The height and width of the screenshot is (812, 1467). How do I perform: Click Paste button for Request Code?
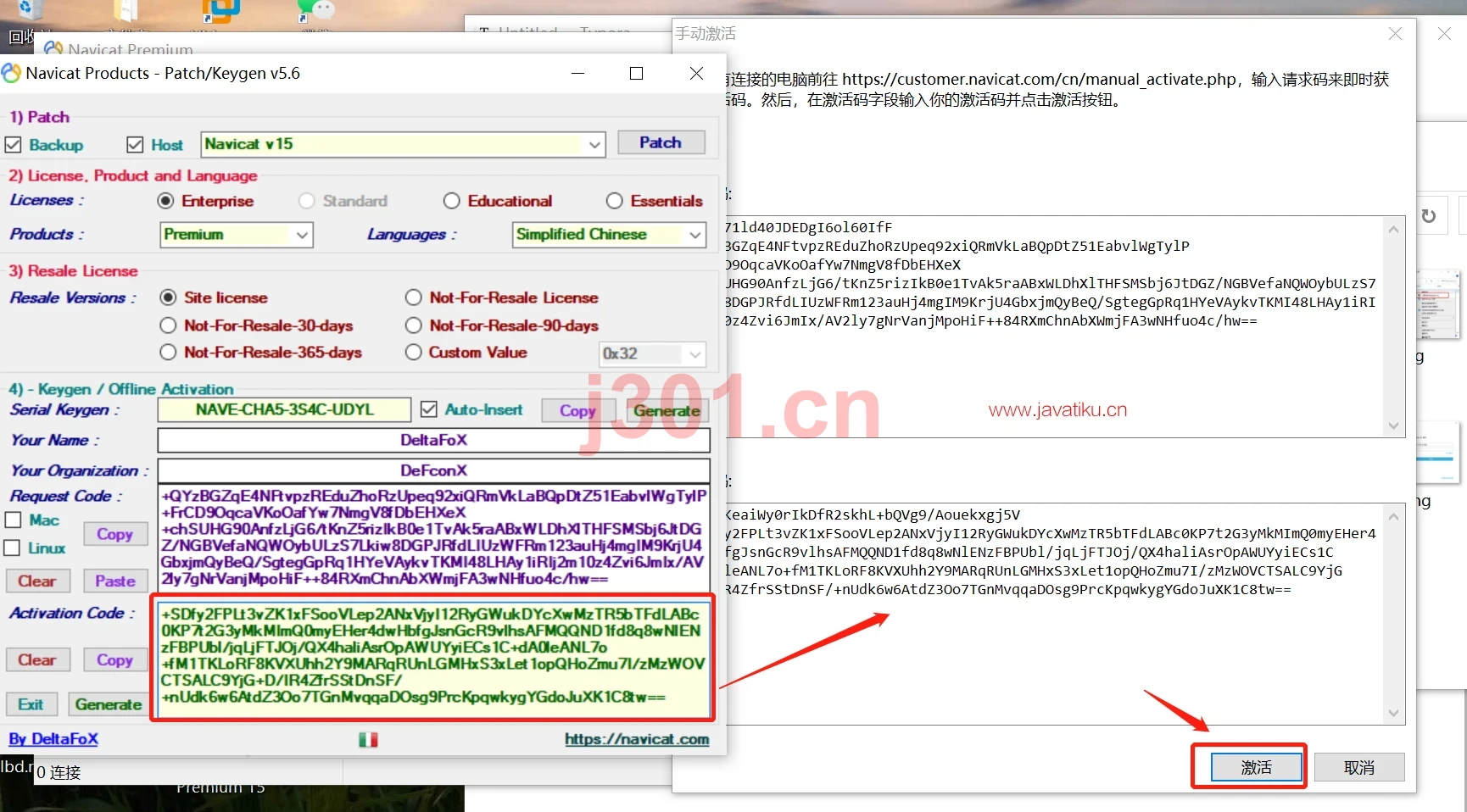[x=115, y=581]
